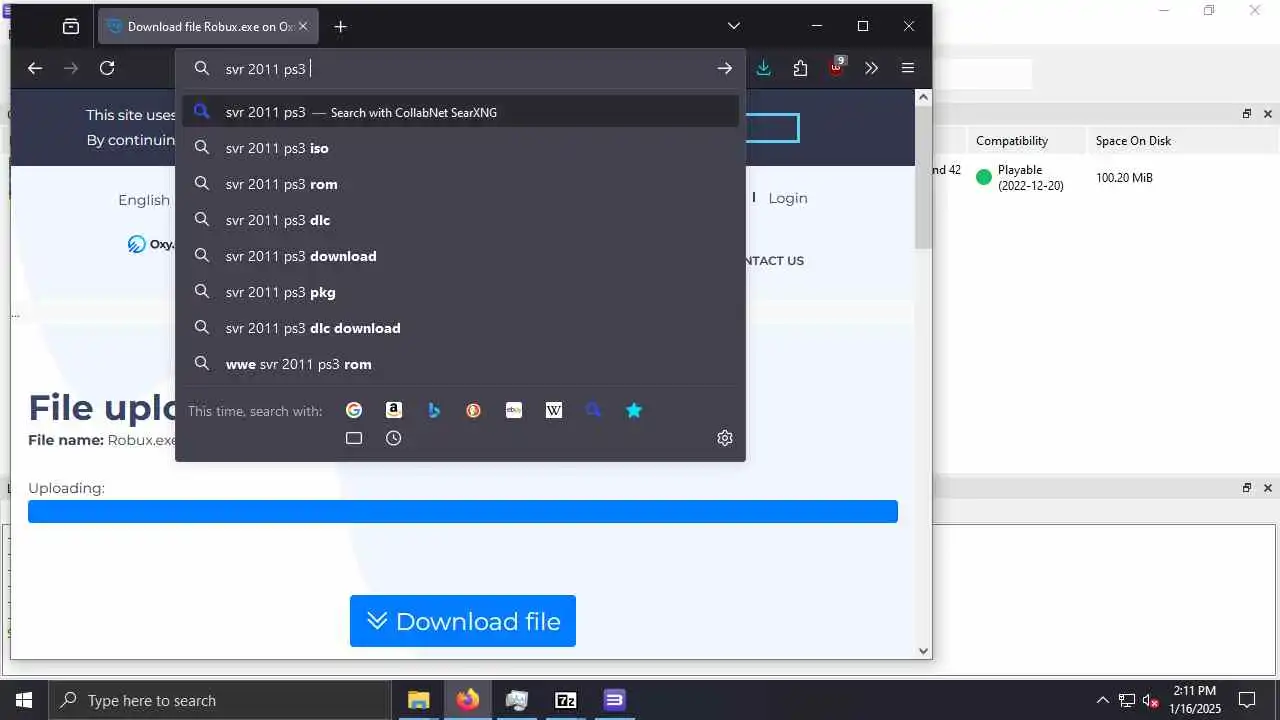Viewport: 1280px width, 720px height.
Task: Choose 'svr 2011 ps3 download' suggestion
Action: (x=460, y=256)
